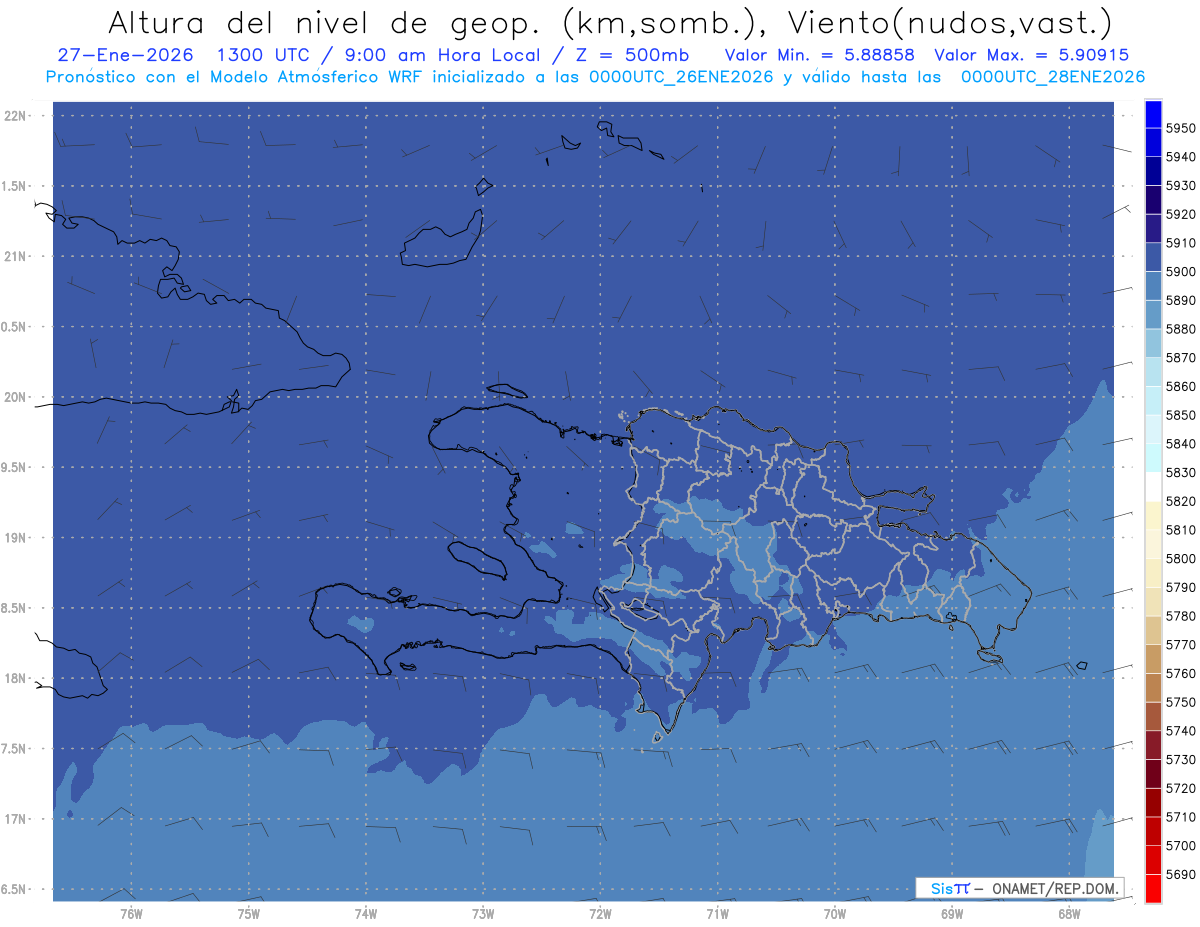This screenshot has height=927, width=1200.
Task: Click the "0000UTC_28ENE2026" validity text
Action: coord(1052,77)
